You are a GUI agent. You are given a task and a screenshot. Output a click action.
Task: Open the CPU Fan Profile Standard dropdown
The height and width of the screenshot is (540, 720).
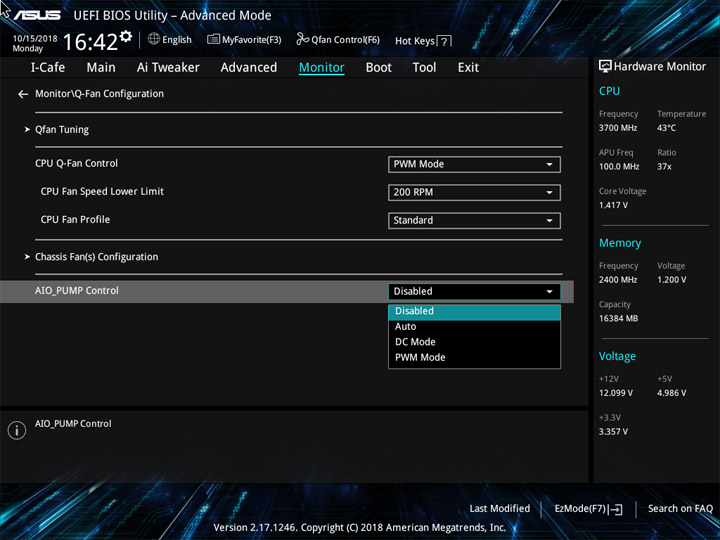tap(474, 220)
